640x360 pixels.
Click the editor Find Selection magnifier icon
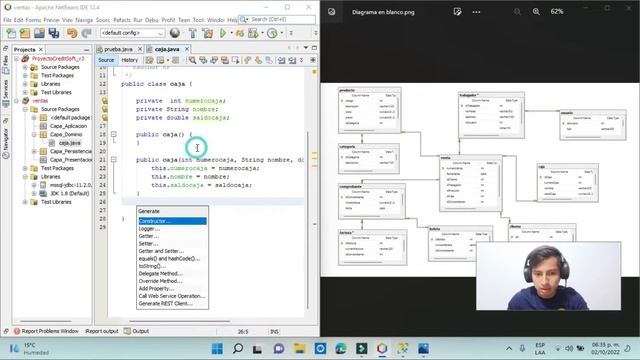click(x=192, y=60)
